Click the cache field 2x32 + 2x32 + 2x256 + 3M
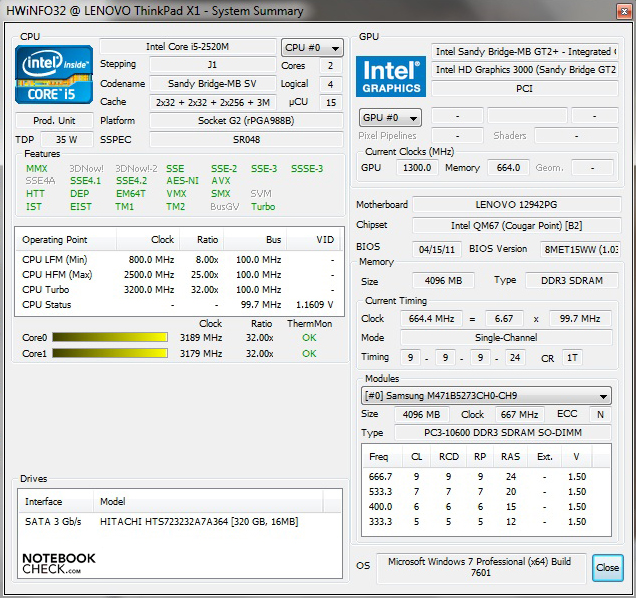This screenshot has height=598, width=636. point(213,102)
